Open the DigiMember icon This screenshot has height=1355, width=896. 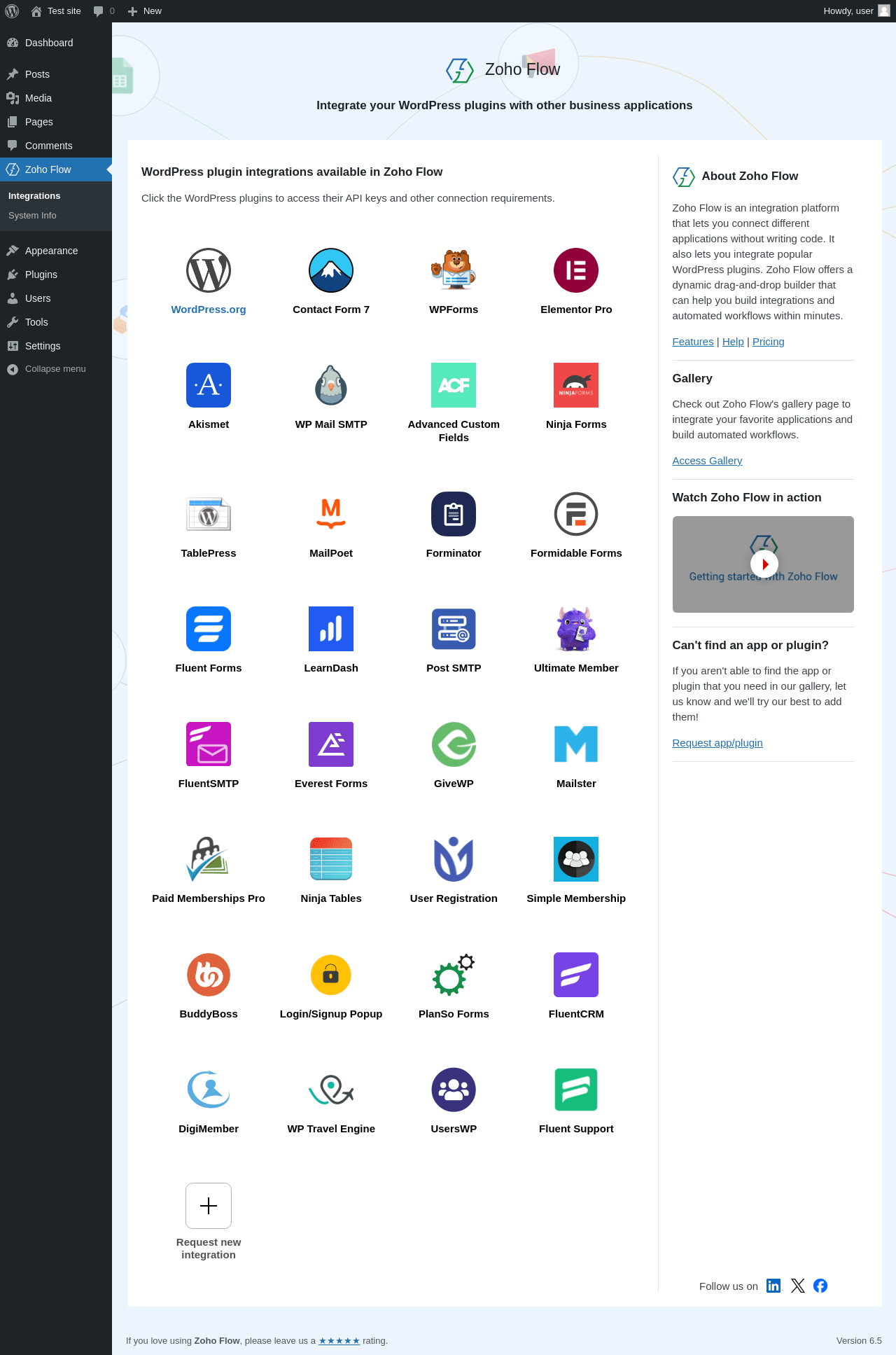tap(209, 1090)
